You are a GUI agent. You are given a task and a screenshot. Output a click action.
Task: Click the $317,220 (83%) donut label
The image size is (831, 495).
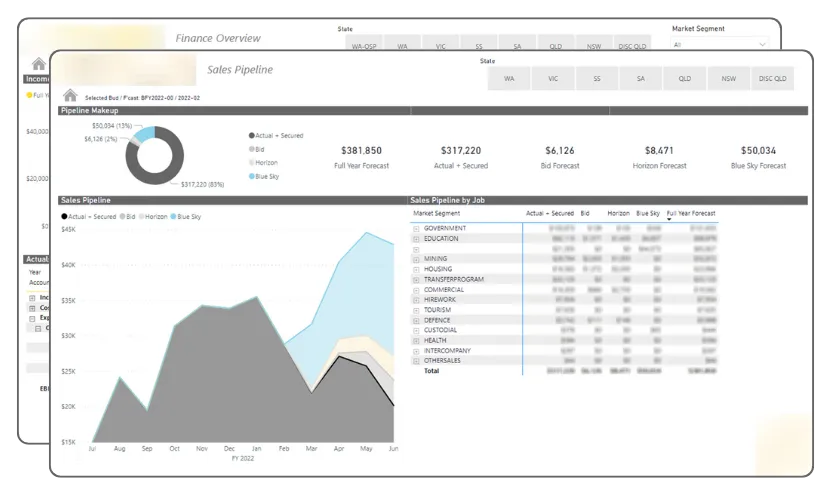tap(202, 184)
